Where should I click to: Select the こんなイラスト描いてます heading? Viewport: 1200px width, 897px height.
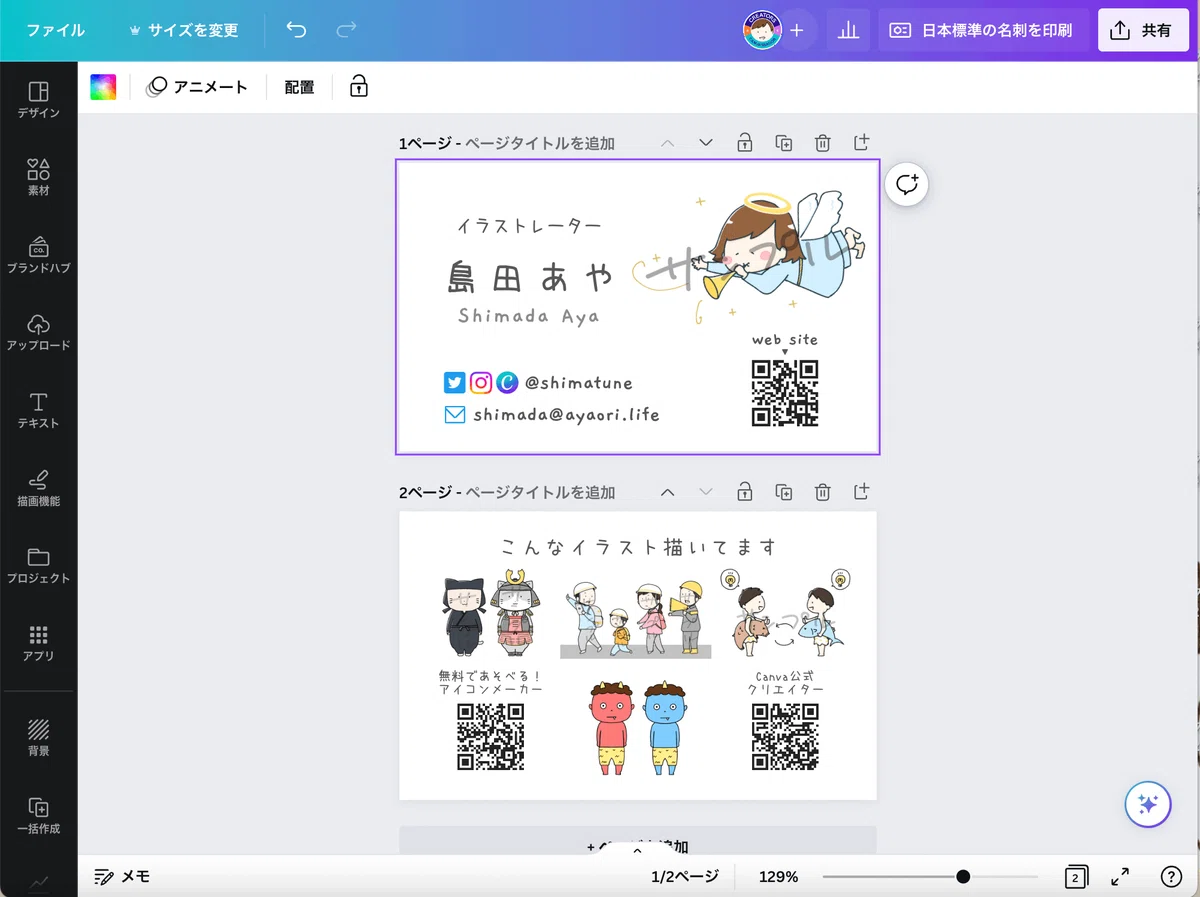coord(638,547)
